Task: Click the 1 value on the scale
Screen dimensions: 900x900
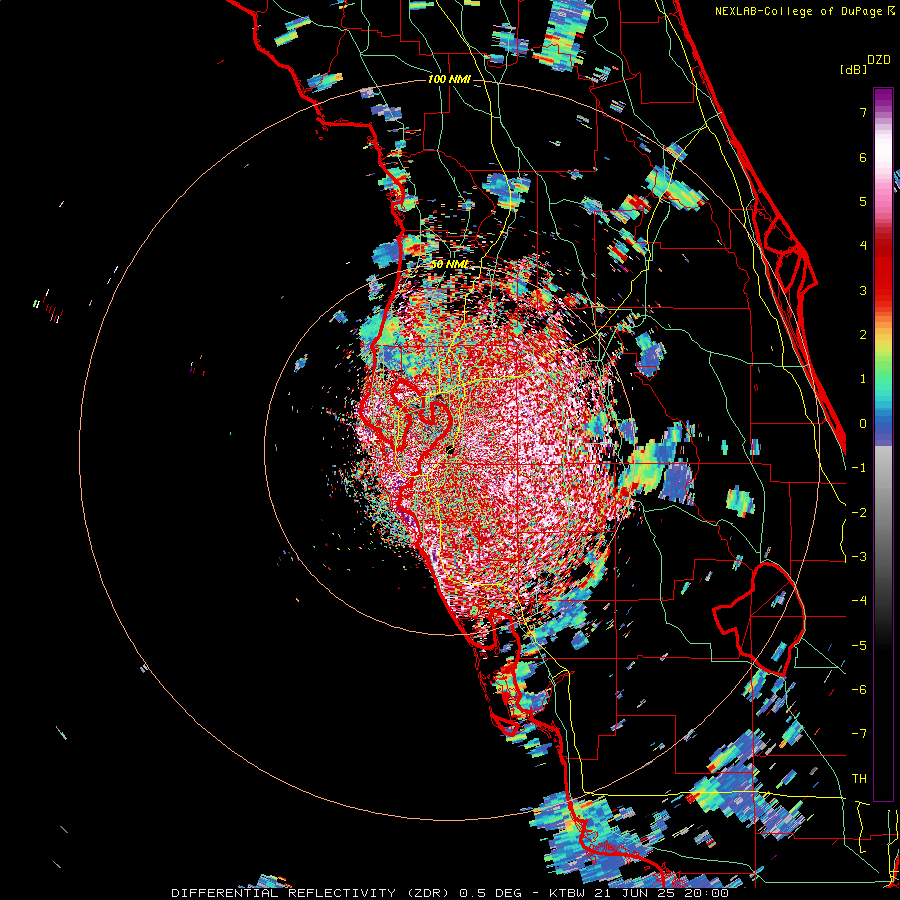Action: click(x=863, y=379)
